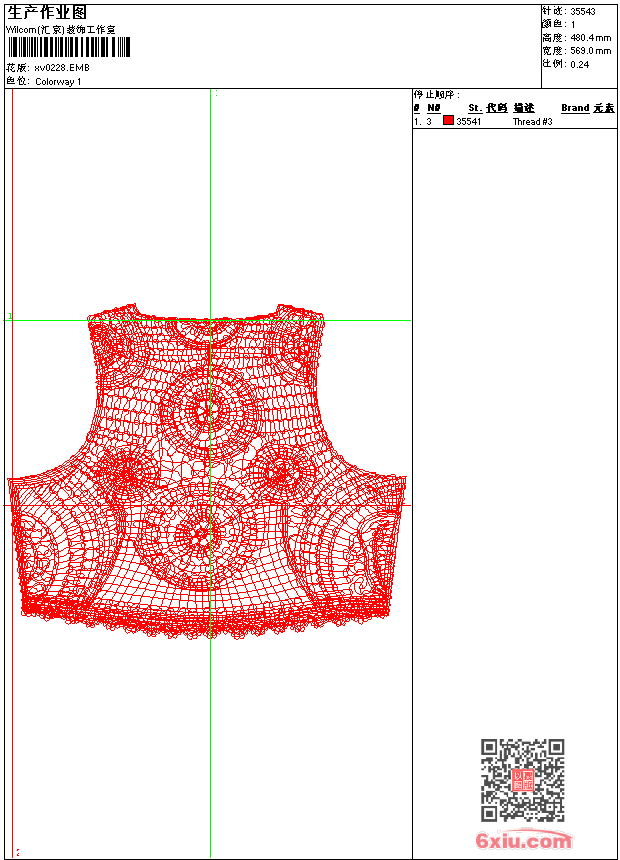Click the St. column header
Image resolution: width=620 pixels, height=860 pixels.
pos(475,108)
